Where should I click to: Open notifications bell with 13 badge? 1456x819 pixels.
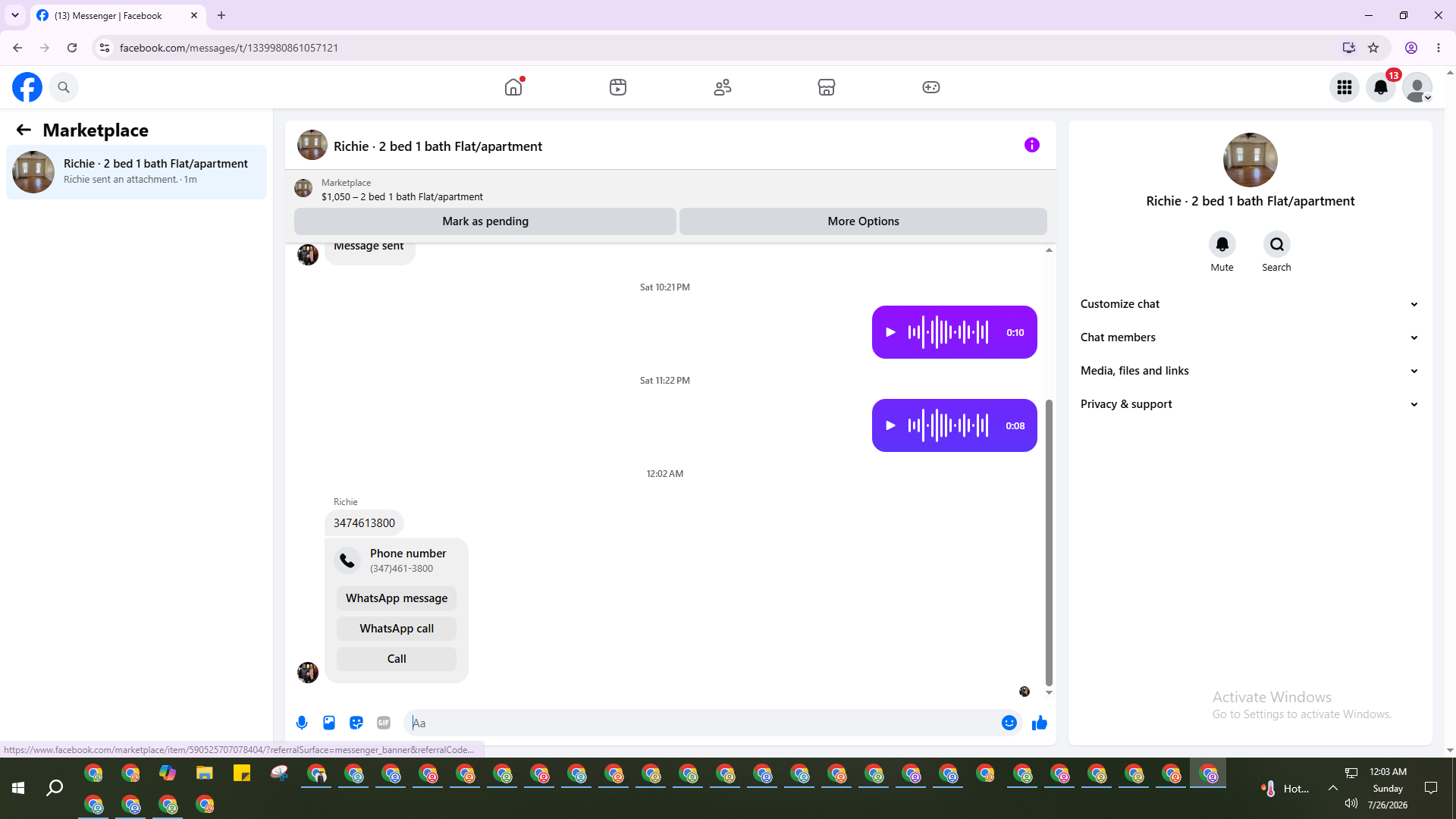click(1381, 87)
